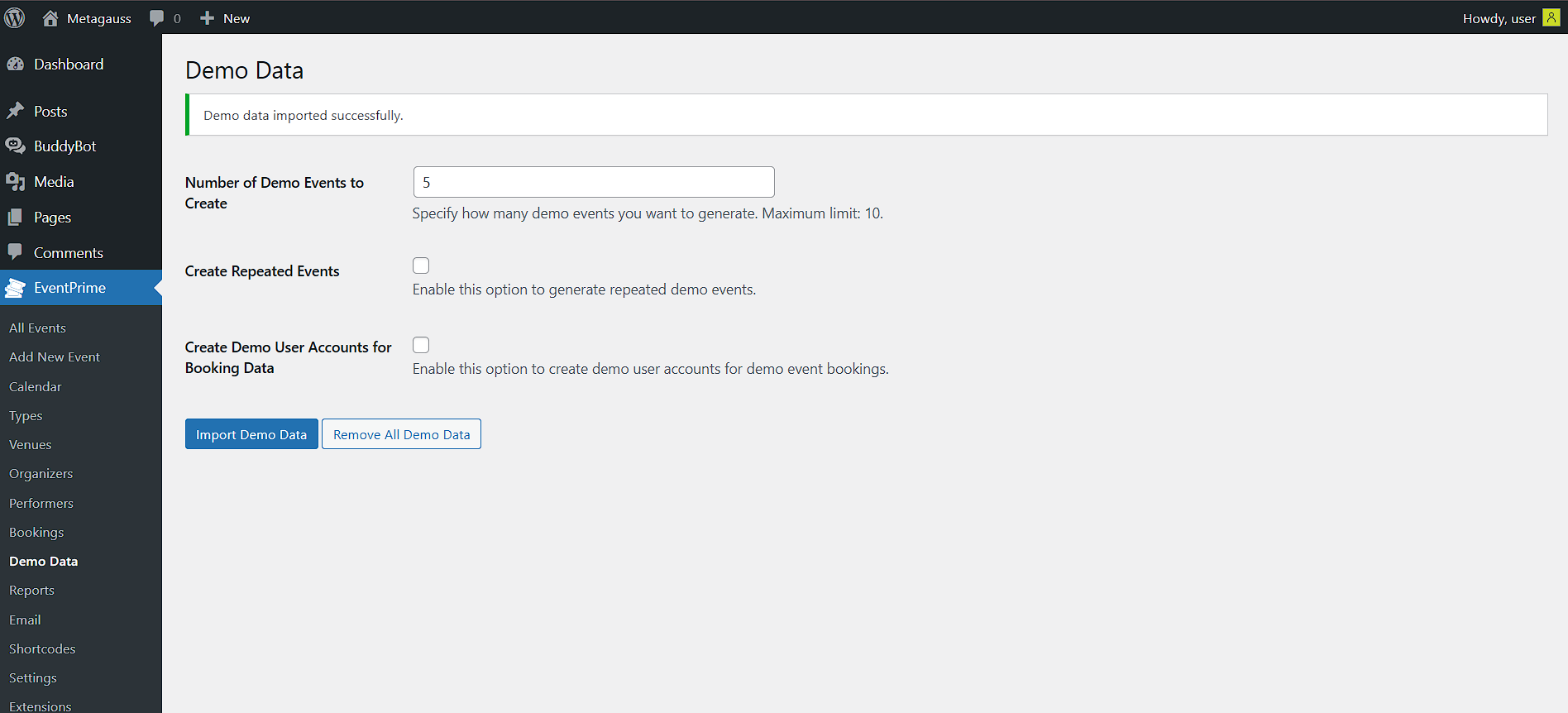Click the Comments bubble icon in sidebar
The image size is (1568, 713).
coord(16,252)
